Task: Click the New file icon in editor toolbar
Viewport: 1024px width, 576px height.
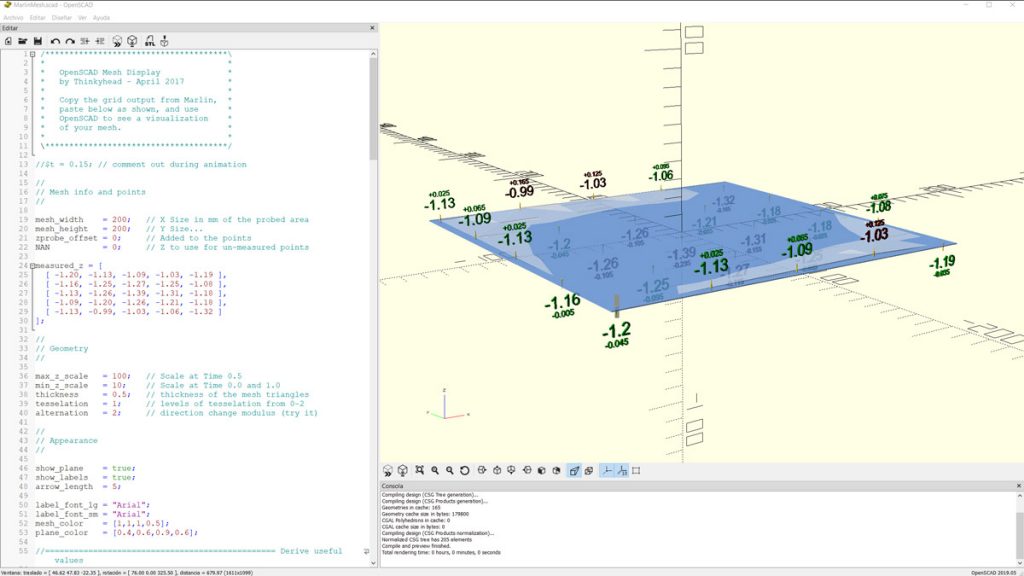Action: pos(8,41)
